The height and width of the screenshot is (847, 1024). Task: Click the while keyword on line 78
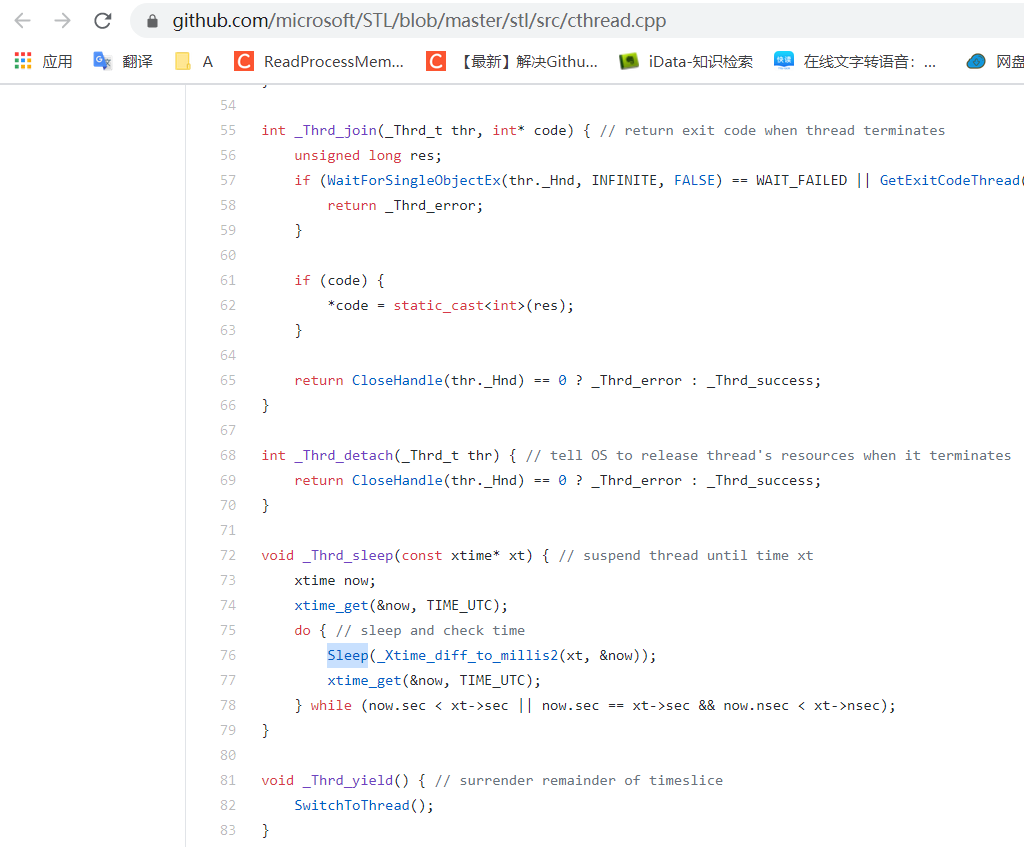pos(331,705)
